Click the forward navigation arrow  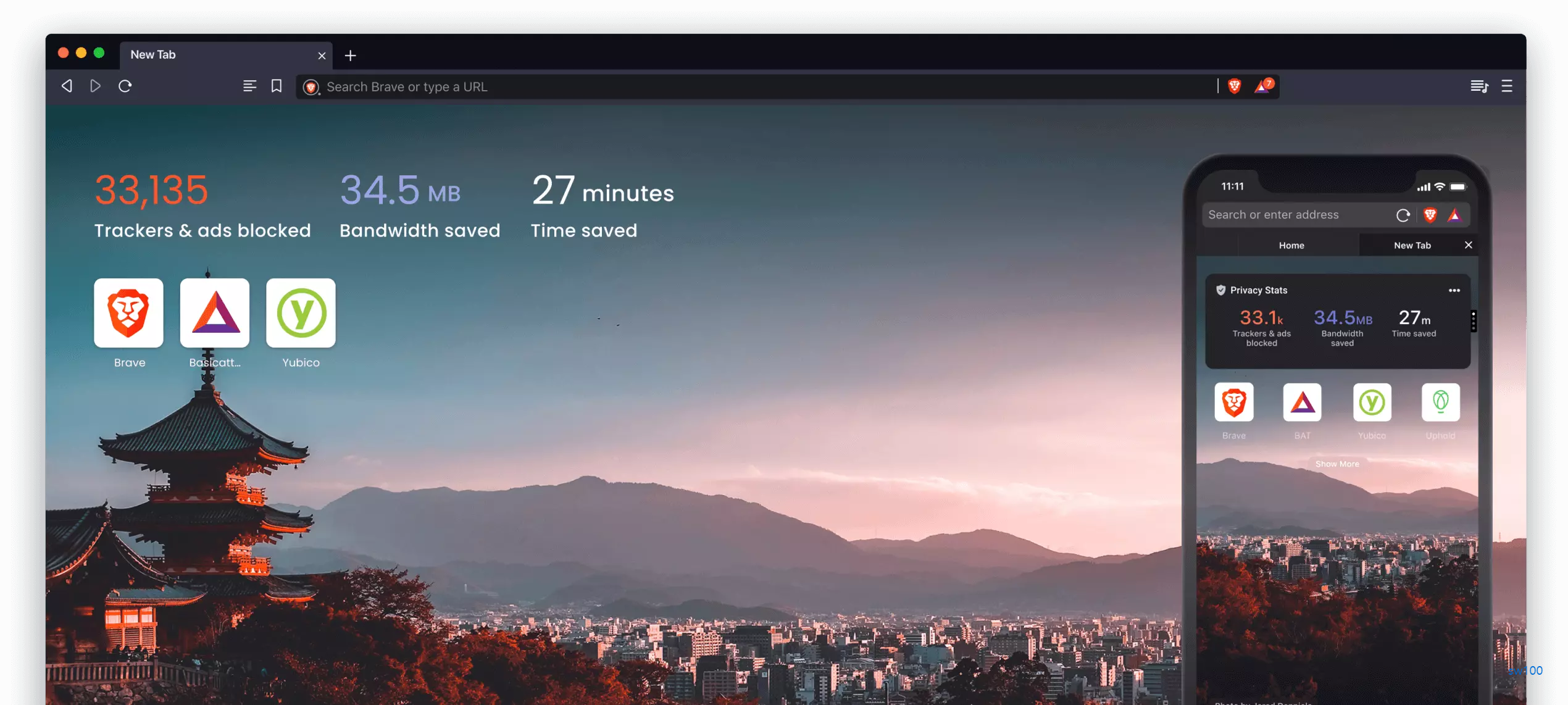tap(95, 86)
